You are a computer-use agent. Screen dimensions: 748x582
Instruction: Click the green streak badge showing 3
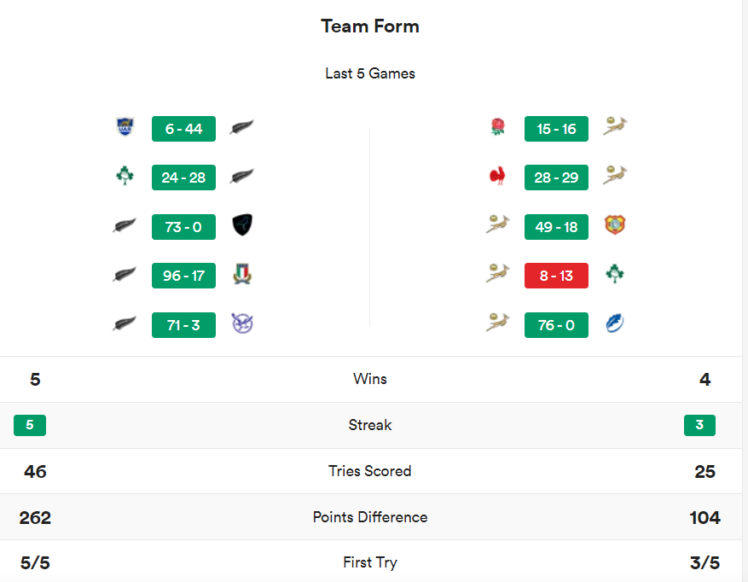click(699, 425)
